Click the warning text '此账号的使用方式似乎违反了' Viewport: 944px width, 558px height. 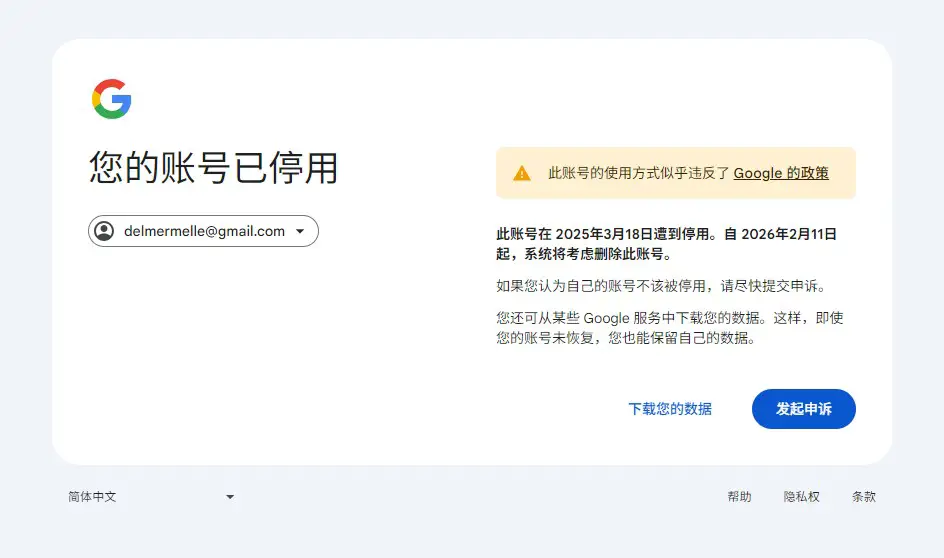coord(639,173)
